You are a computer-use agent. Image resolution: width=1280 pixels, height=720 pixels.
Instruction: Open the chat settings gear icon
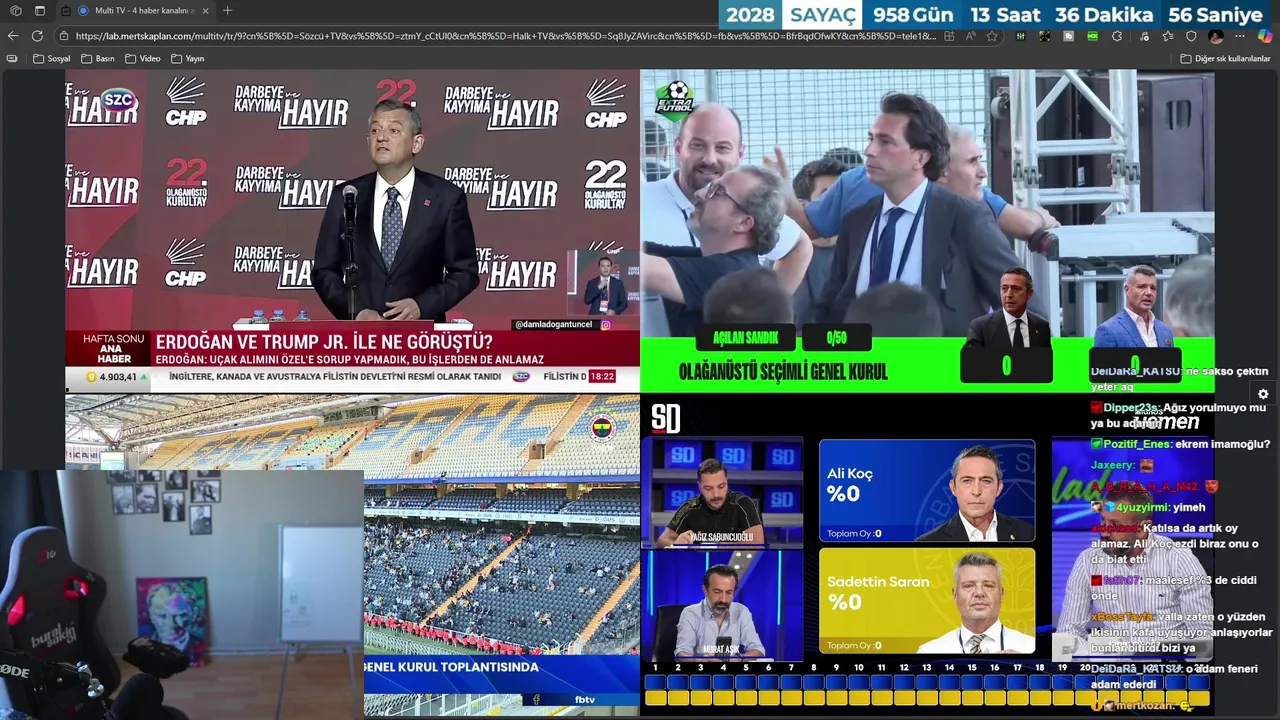(x=1263, y=394)
